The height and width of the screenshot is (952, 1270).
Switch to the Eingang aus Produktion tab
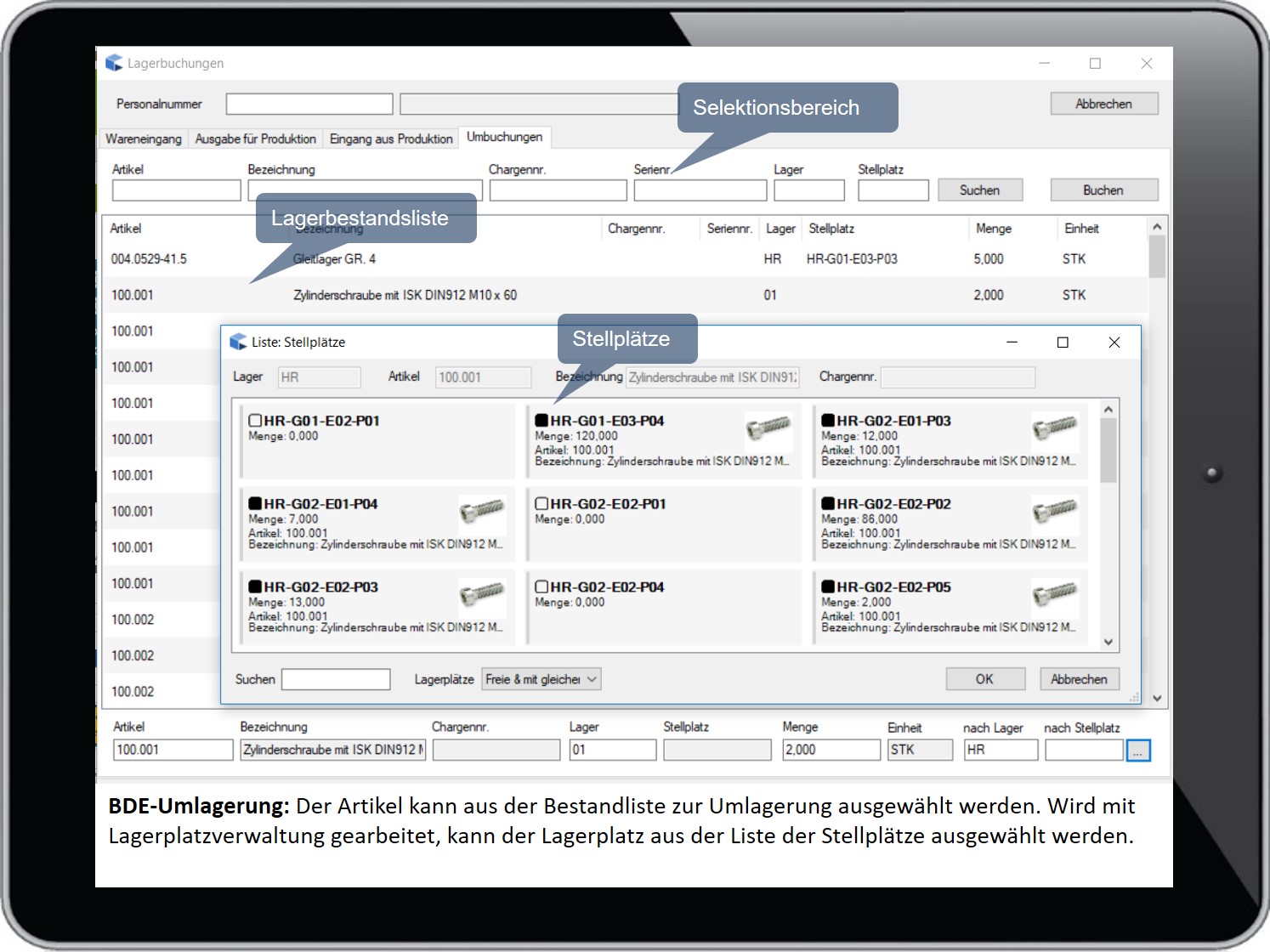point(391,139)
